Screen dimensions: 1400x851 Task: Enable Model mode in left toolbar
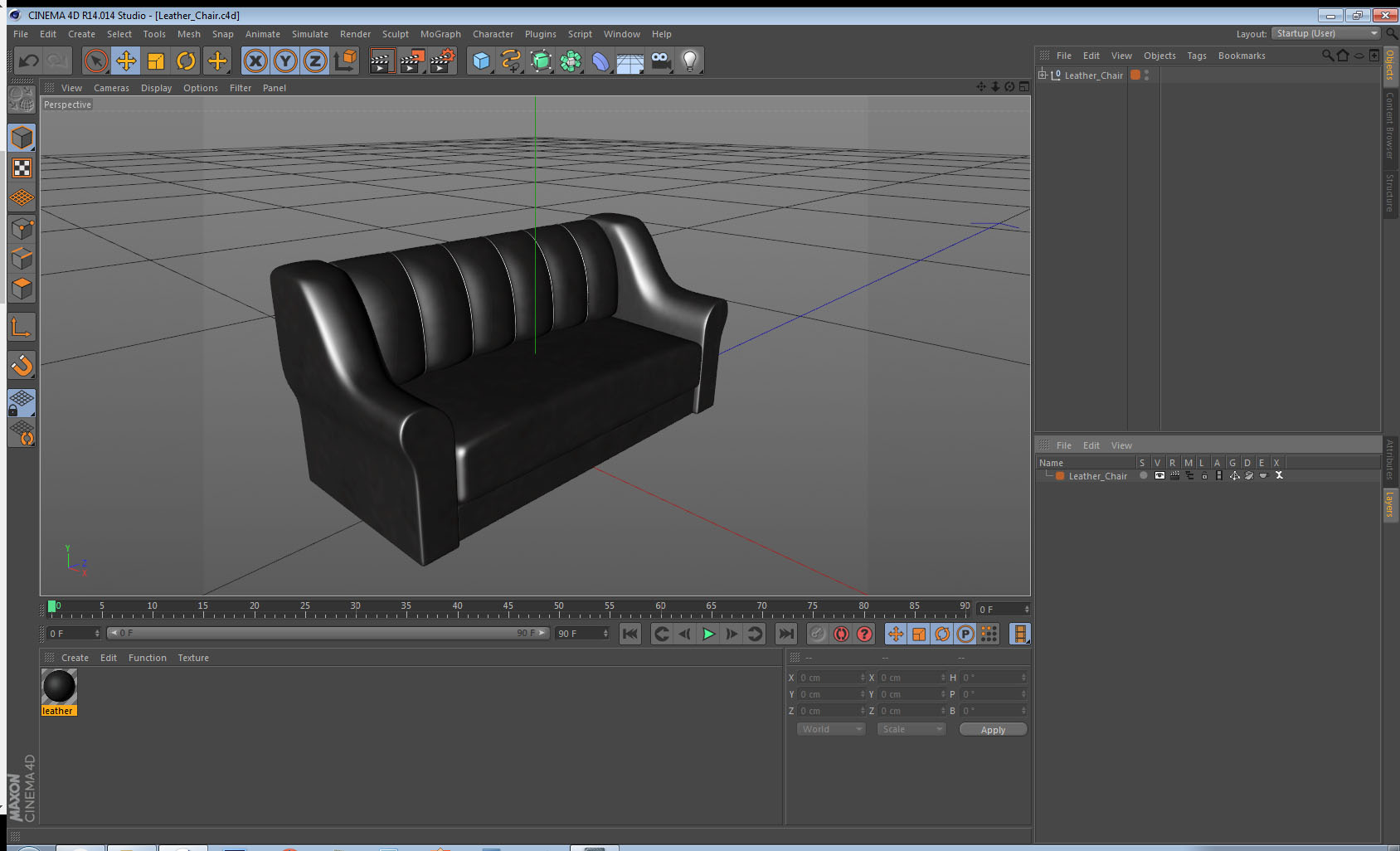(22, 138)
